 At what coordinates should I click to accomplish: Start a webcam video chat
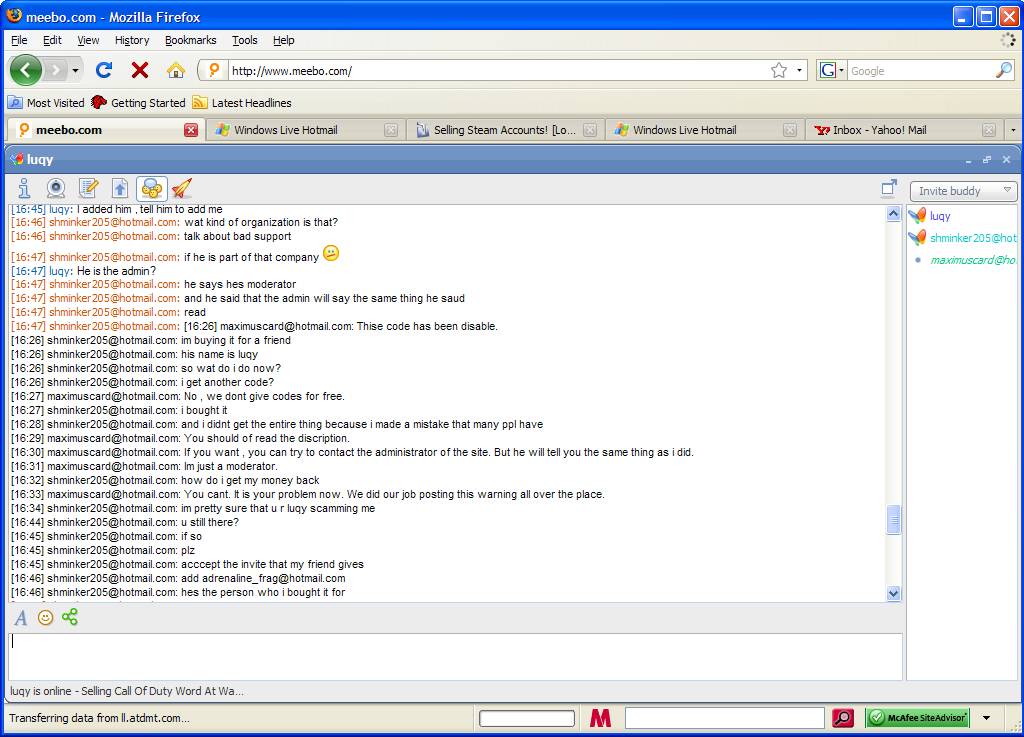pos(56,188)
